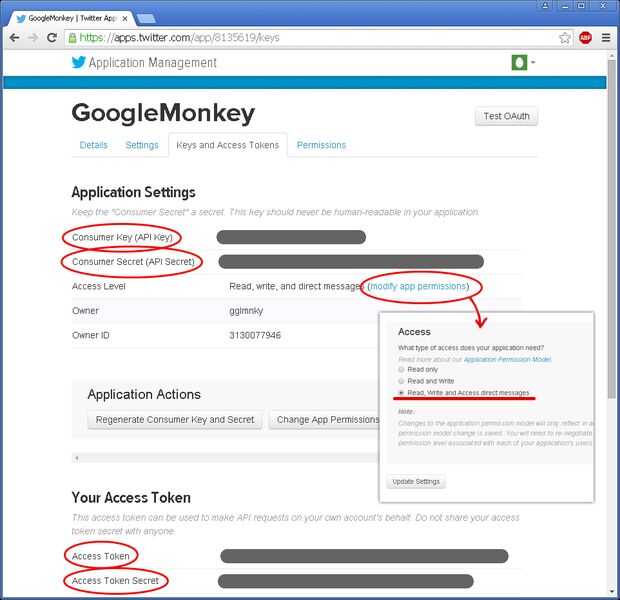Click the Test OAuth button

[506, 116]
